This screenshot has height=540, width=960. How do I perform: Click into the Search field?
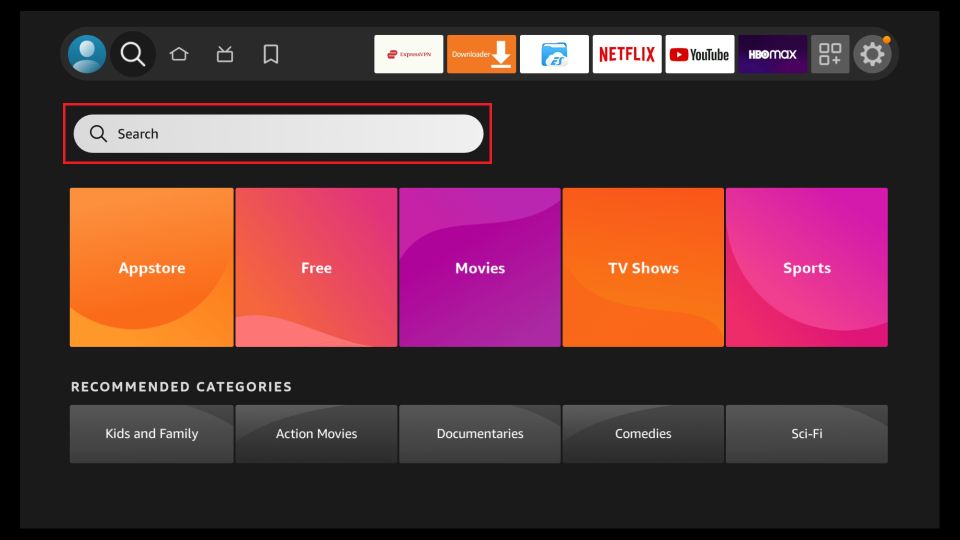tap(278, 133)
